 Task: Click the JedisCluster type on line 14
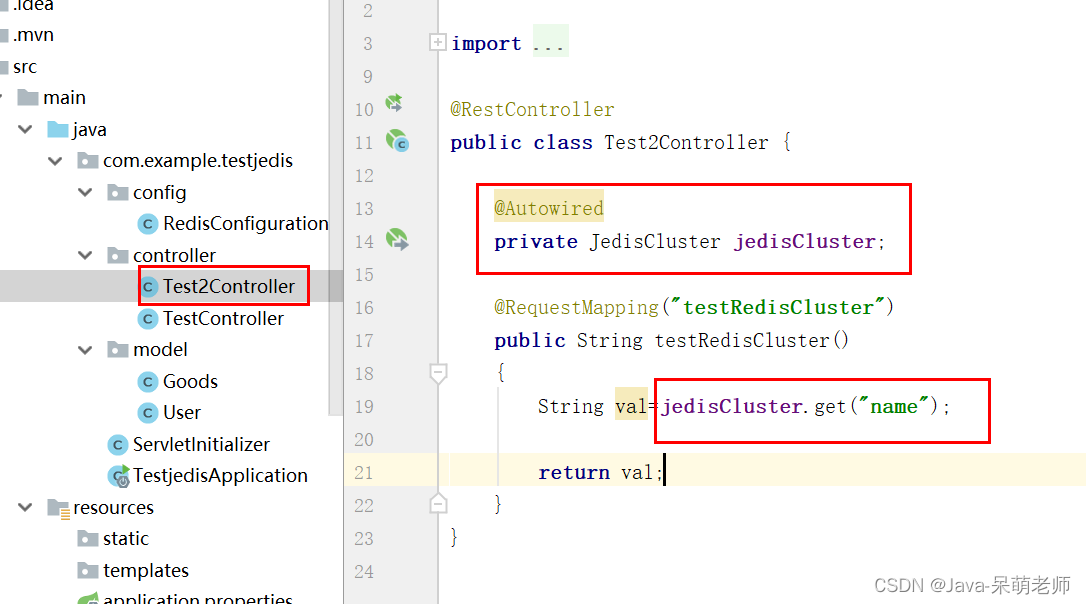(x=655, y=242)
